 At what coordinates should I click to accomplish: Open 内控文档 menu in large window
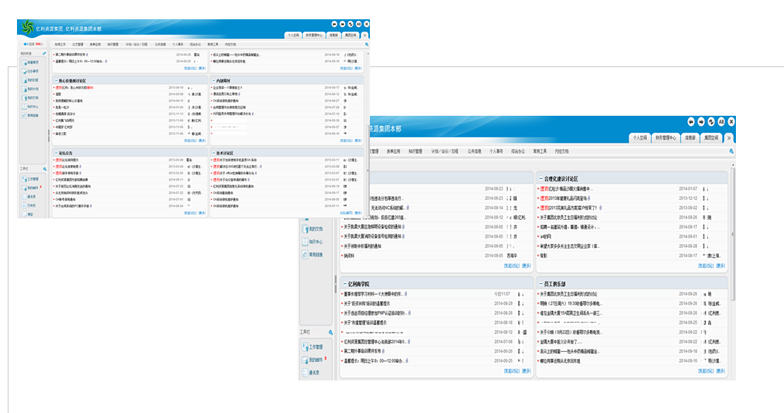click(x=562, y=151)
